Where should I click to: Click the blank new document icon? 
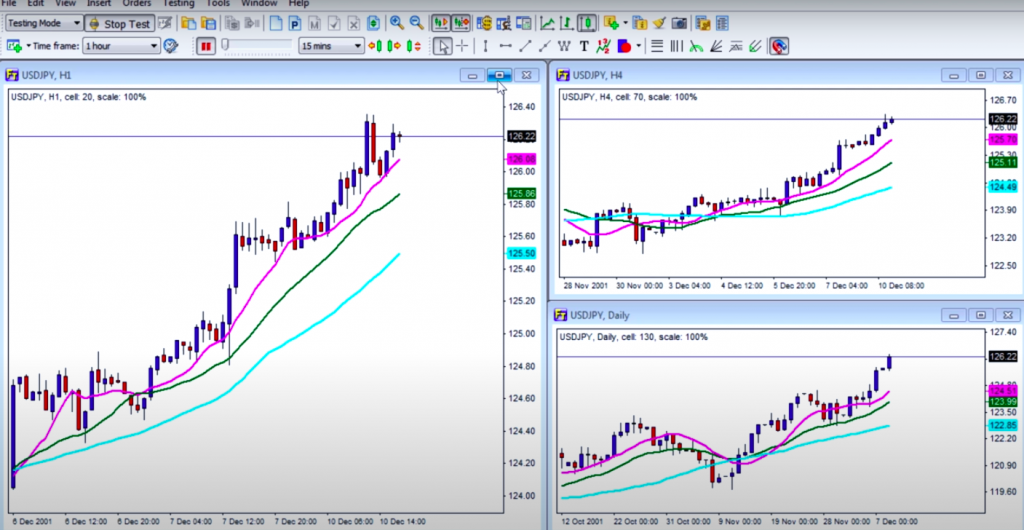pos(276,23)
